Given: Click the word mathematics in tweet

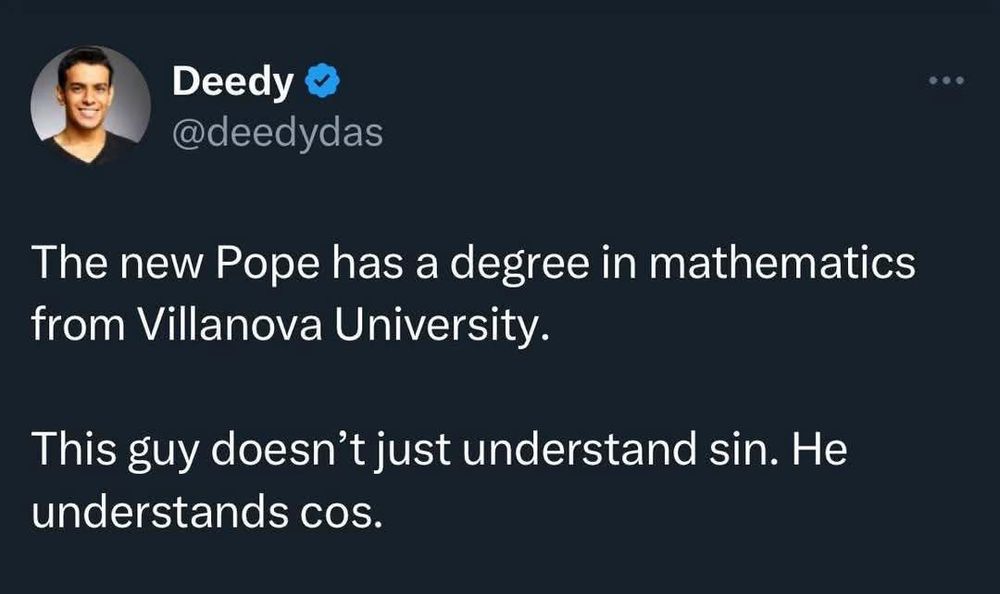Looking at the screenshot, I should click(783, 264).
